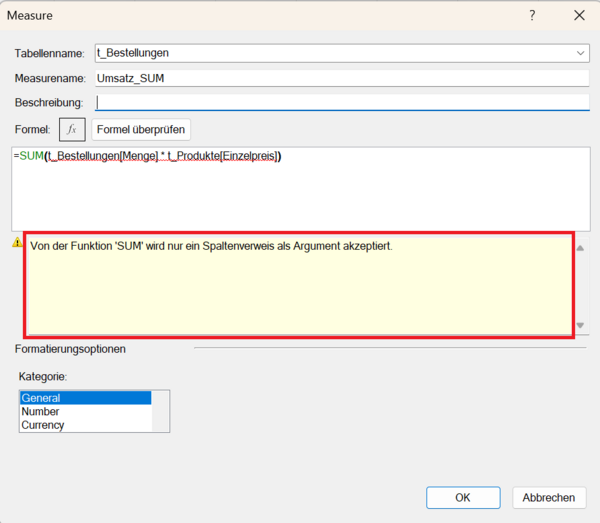Click the t_Bestellungen table name combo box
Screen dimensions: 600x523
pos(330,53)
